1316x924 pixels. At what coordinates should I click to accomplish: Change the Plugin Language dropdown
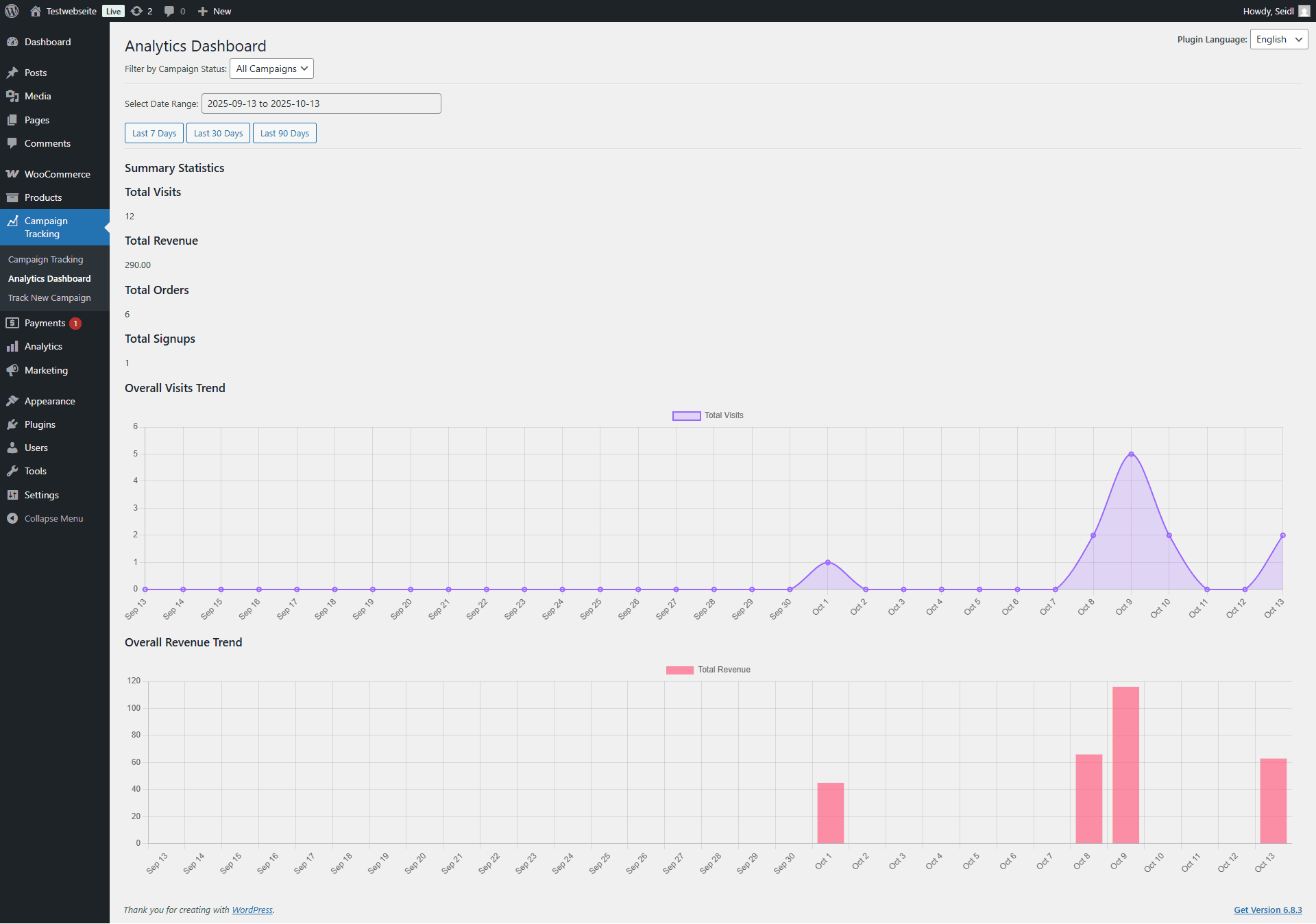coord(1278,39)
